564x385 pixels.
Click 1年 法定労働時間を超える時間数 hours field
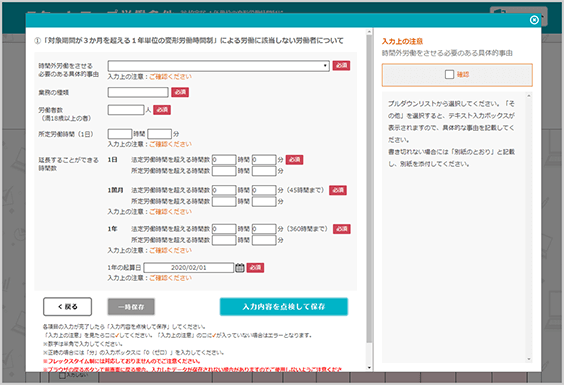[224, 229]
